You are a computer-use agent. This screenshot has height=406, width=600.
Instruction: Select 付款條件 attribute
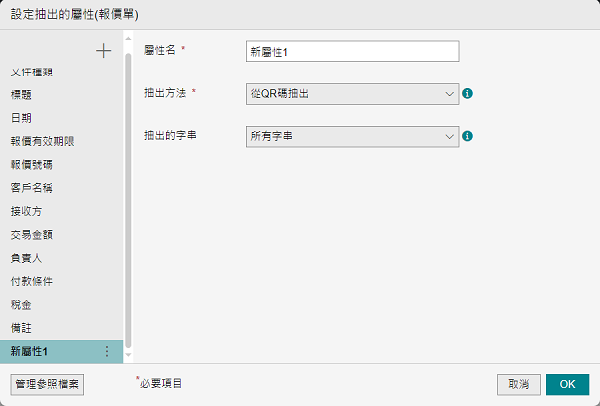[32, 281]
